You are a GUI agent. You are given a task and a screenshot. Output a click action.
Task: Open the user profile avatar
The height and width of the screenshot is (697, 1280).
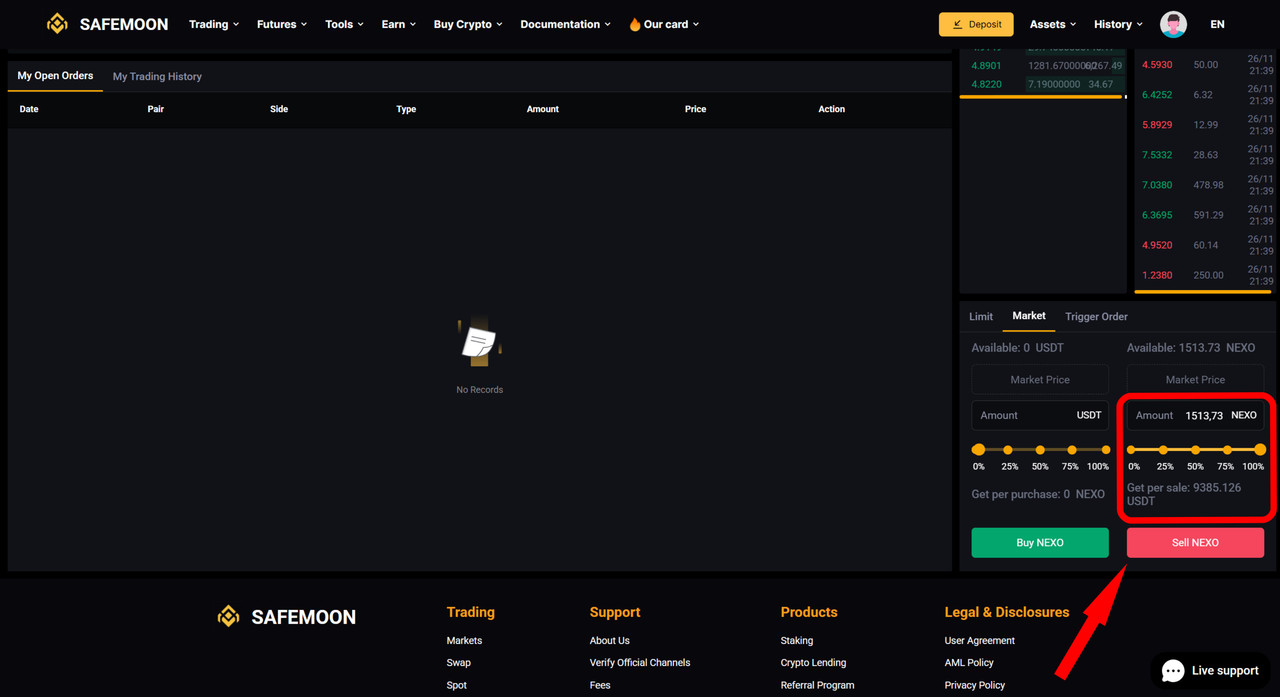1173,24
